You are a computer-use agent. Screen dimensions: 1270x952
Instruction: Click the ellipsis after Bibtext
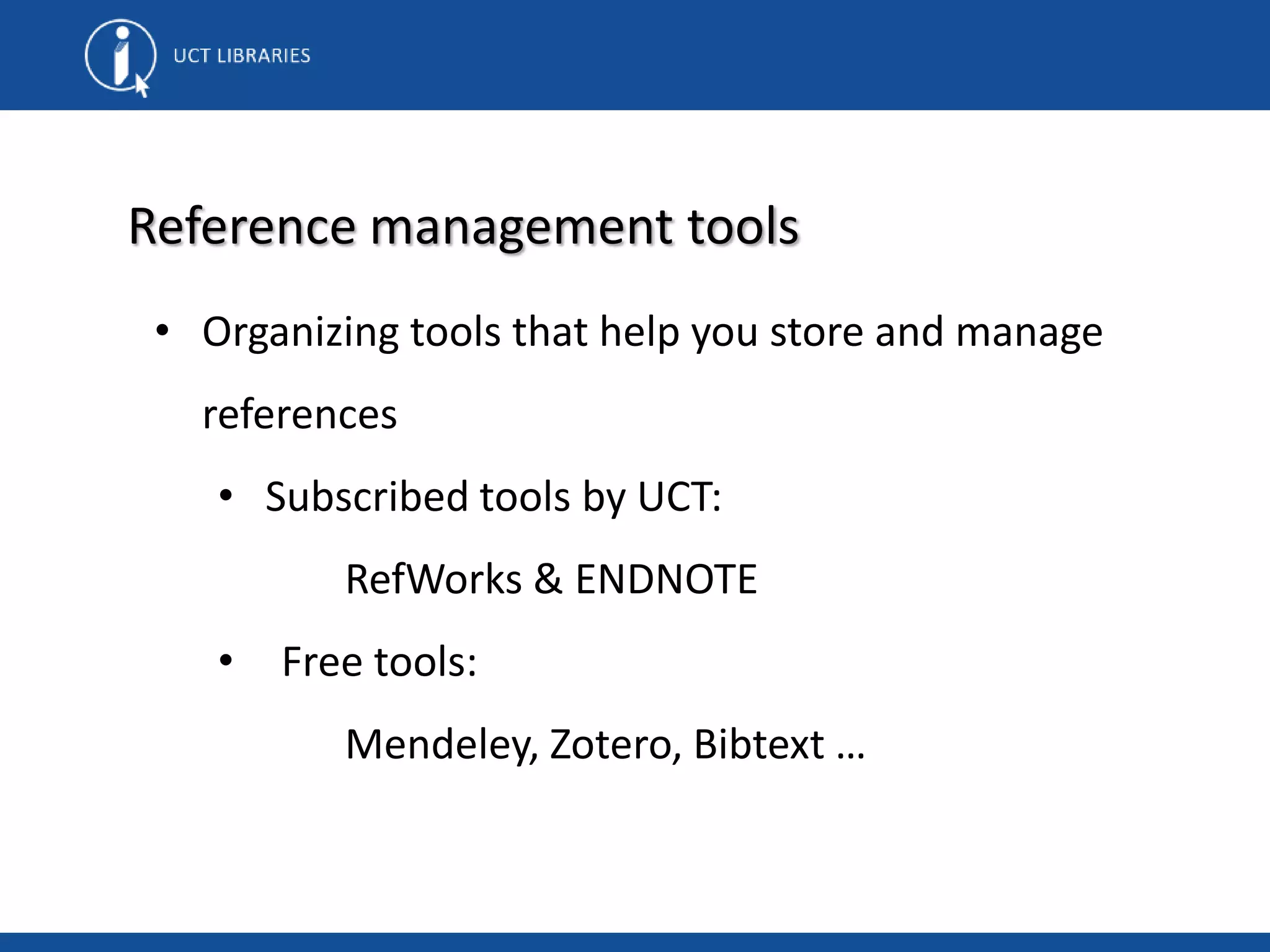coord(850,755)
